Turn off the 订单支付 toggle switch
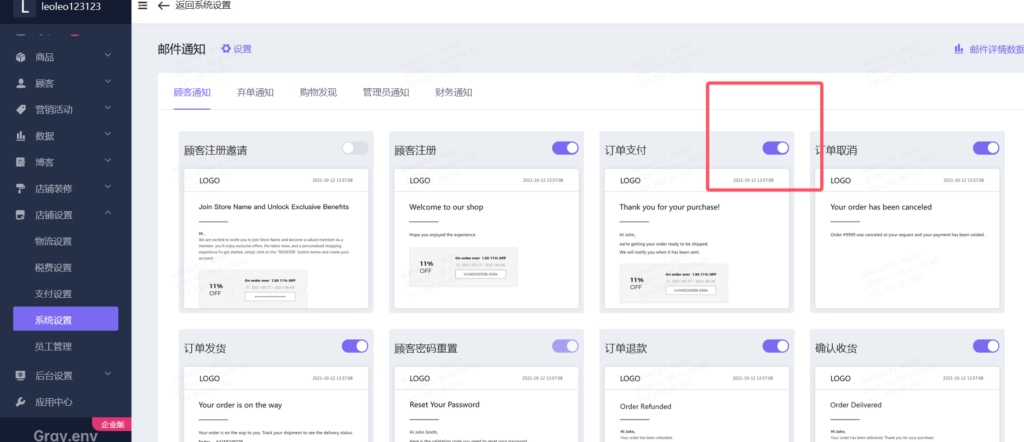Image resolution: width=1024 pixels, height=442 pixels. pyautogui.click(x=775, y=148)
